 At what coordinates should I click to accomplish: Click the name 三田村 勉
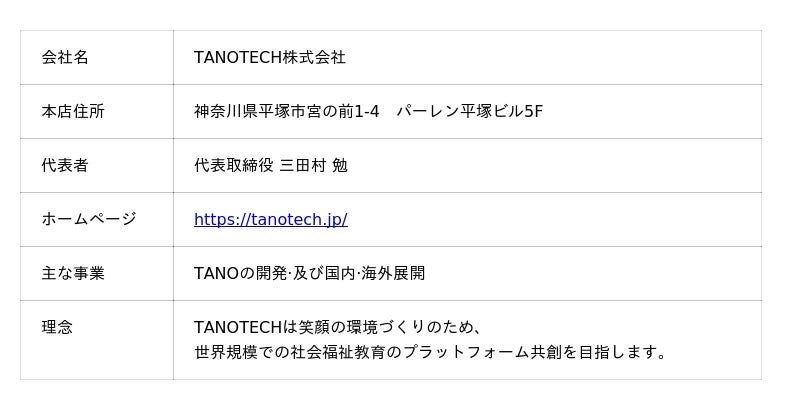pyautogui.click(x=313, y=166)
